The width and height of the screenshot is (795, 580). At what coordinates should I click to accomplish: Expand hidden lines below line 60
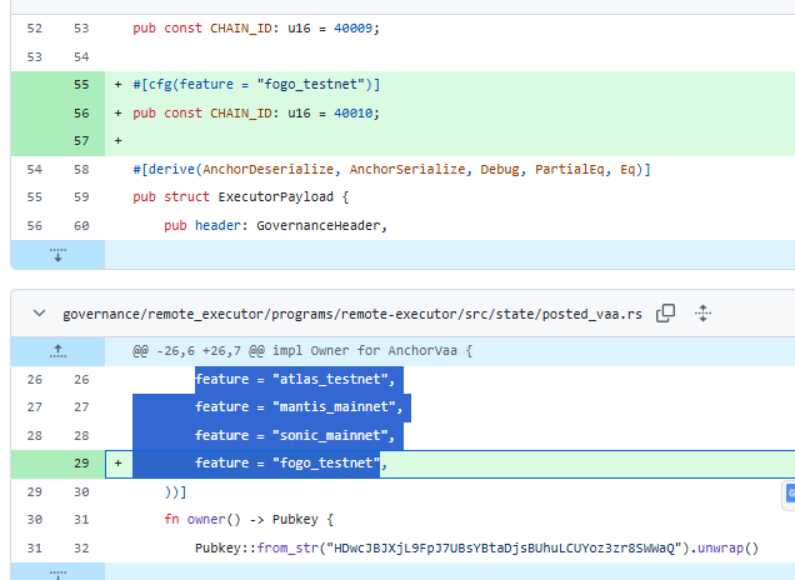click(x=58, y=255)
